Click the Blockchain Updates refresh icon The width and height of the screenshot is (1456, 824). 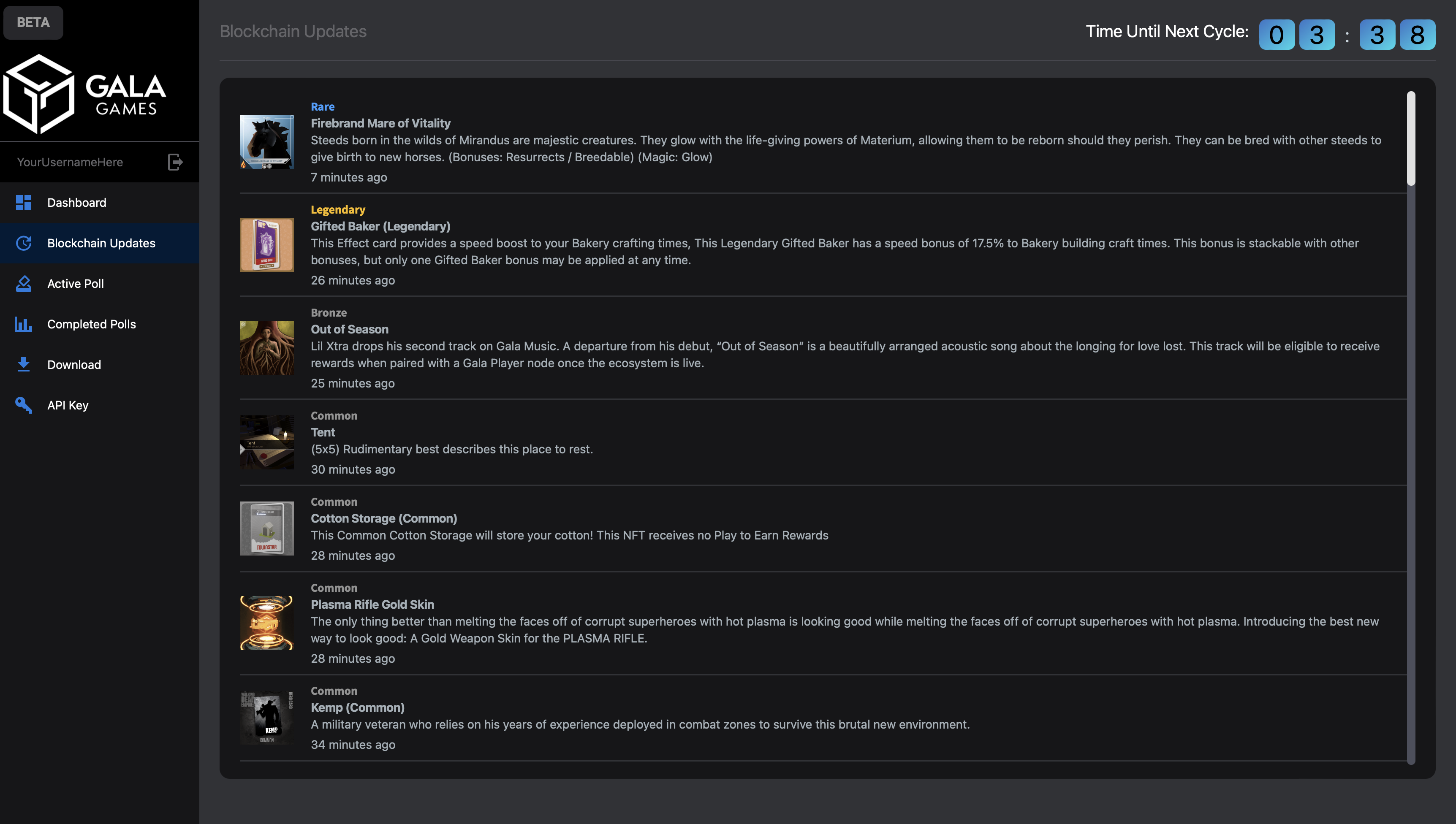click(24, 243)
